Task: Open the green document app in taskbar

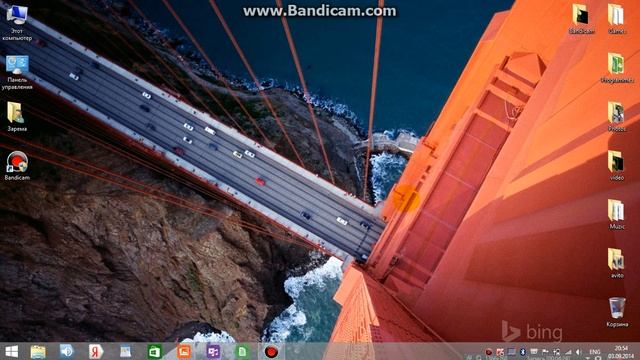Action: tap(242, 351)
